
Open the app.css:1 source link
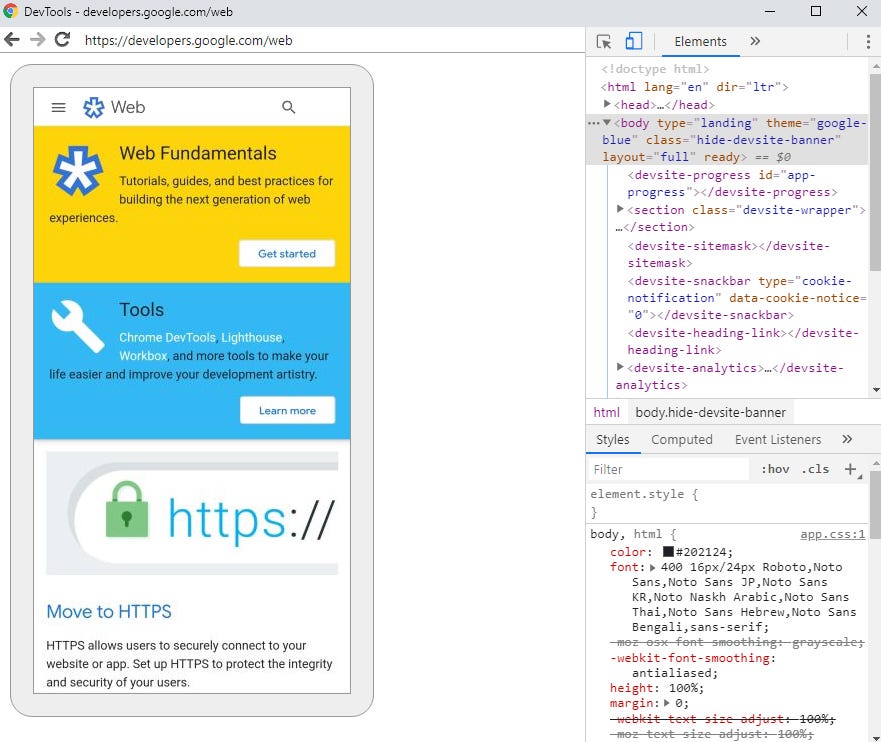(832, 534)
